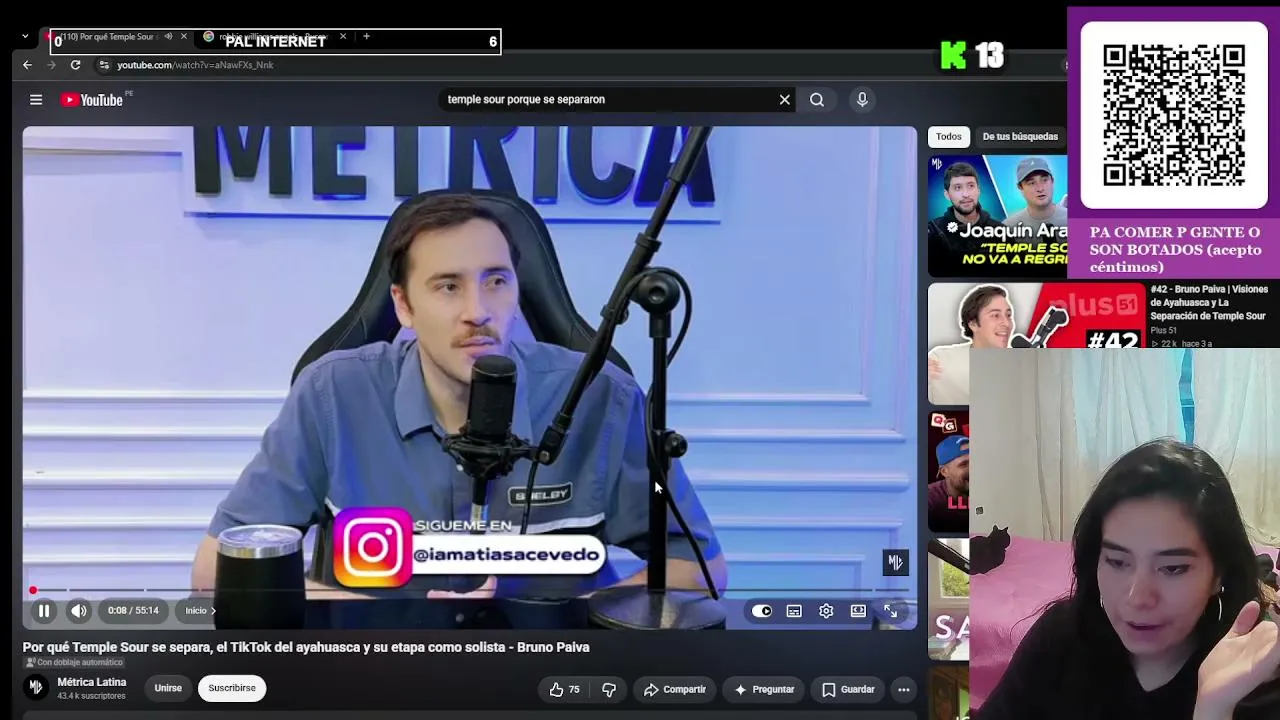Open the Joaquín thumbnail video
1280x720 pixels.
point(997,215)
